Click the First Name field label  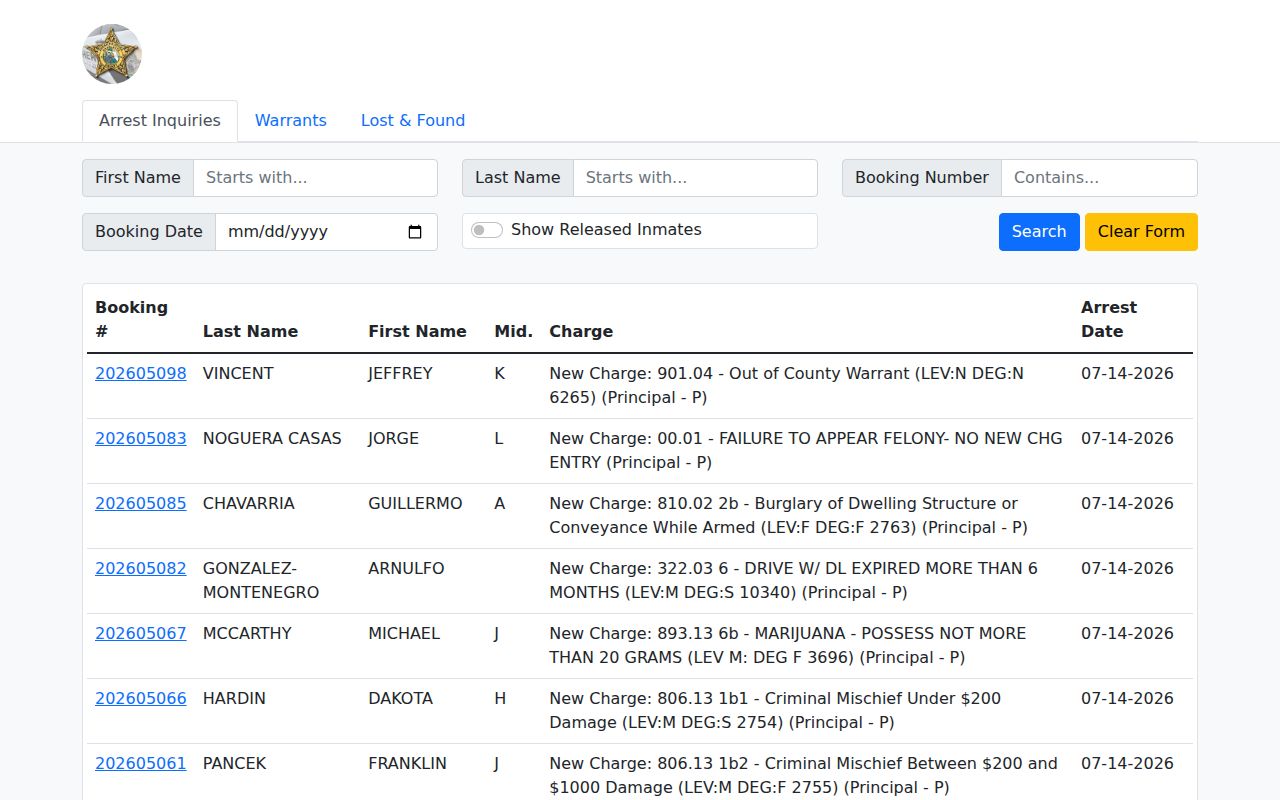[x=138, y=178]
